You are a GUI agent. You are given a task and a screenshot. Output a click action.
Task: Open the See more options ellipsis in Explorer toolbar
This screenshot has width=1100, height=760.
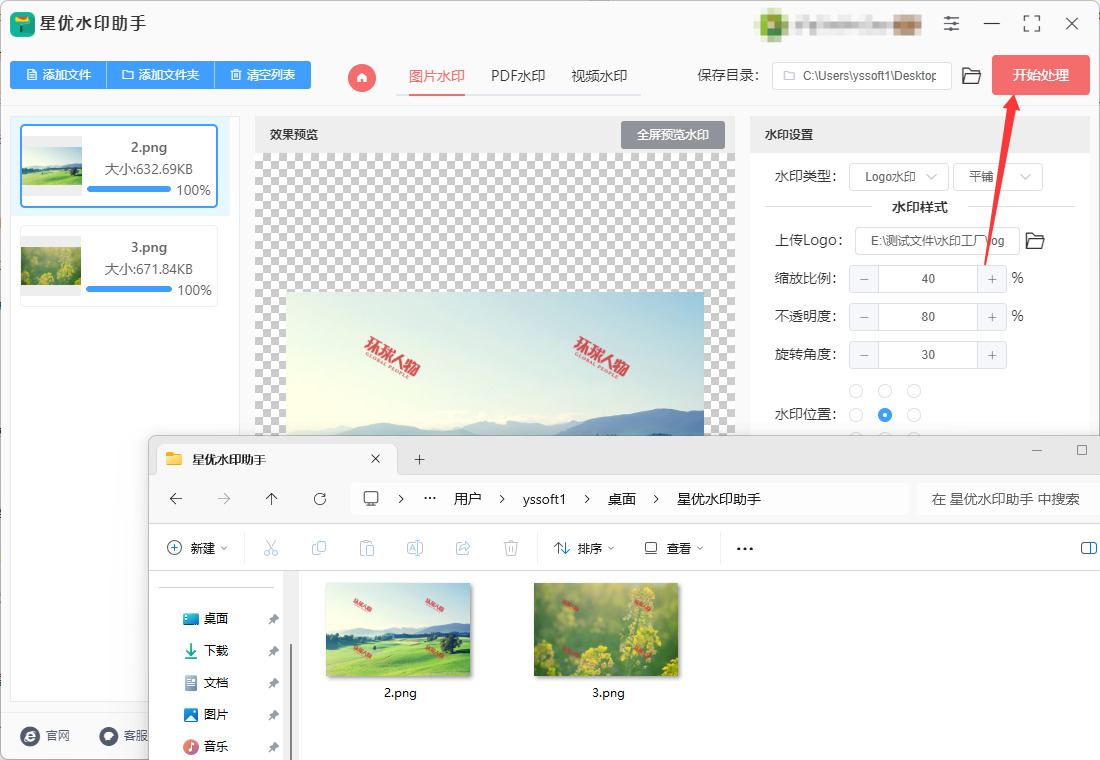click(x=745, y=548)
